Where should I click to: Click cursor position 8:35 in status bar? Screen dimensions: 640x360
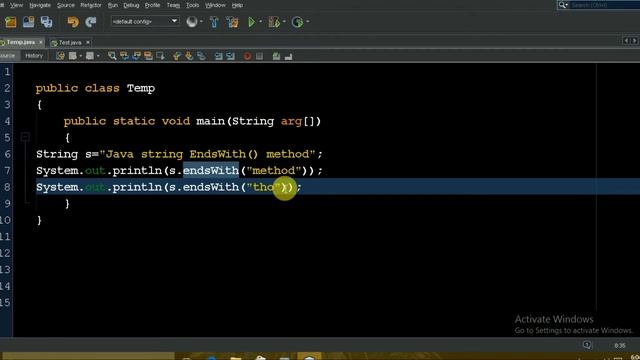[620, 345]
